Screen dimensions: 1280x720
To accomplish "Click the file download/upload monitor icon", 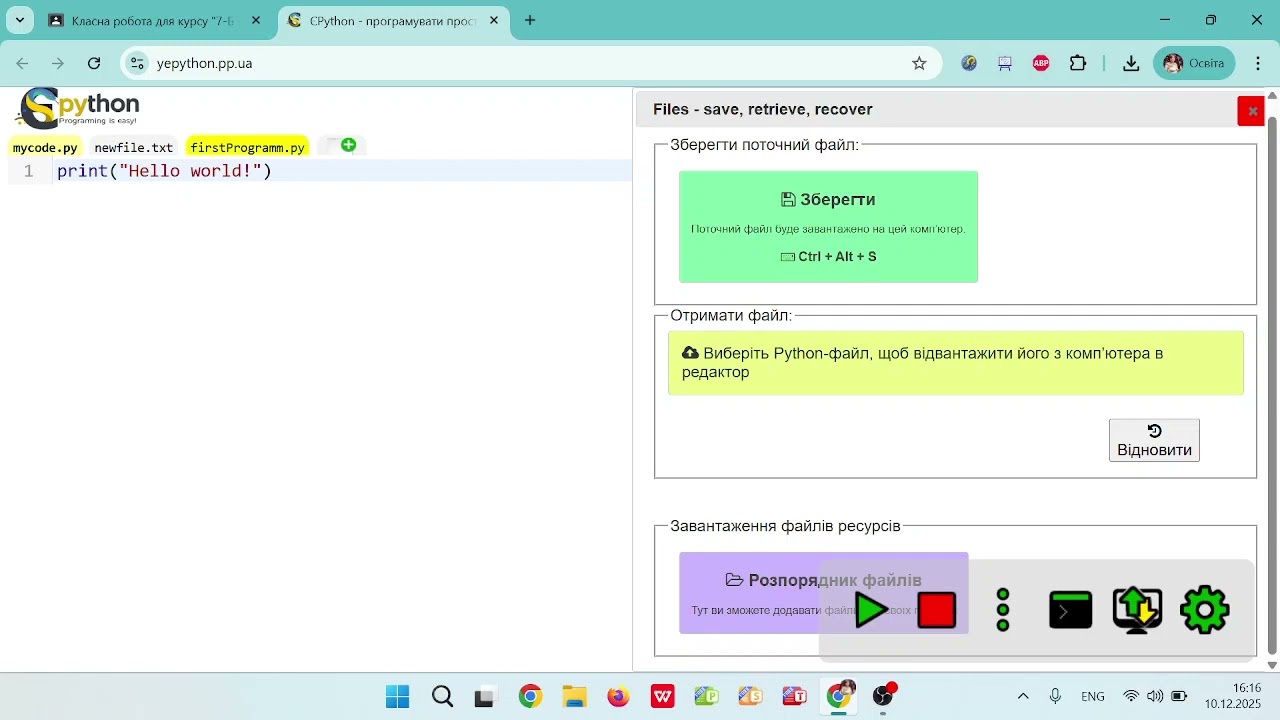I will tap(1137, 610).
